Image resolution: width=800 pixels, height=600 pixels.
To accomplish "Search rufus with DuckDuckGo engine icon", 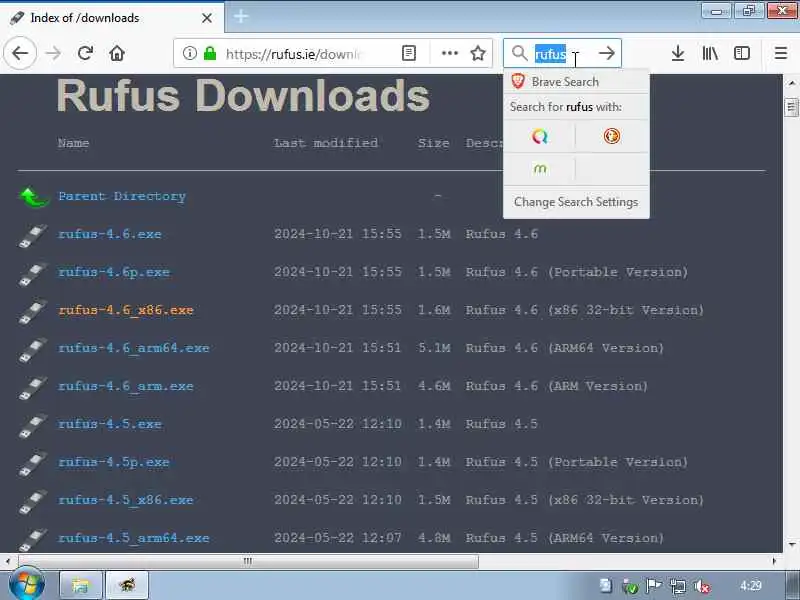I will pos(612,136).
